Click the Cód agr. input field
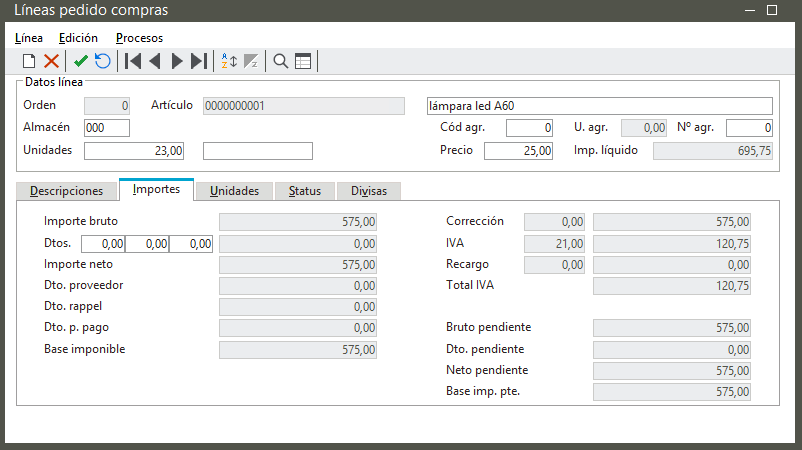802x450 pixels. 529,128
